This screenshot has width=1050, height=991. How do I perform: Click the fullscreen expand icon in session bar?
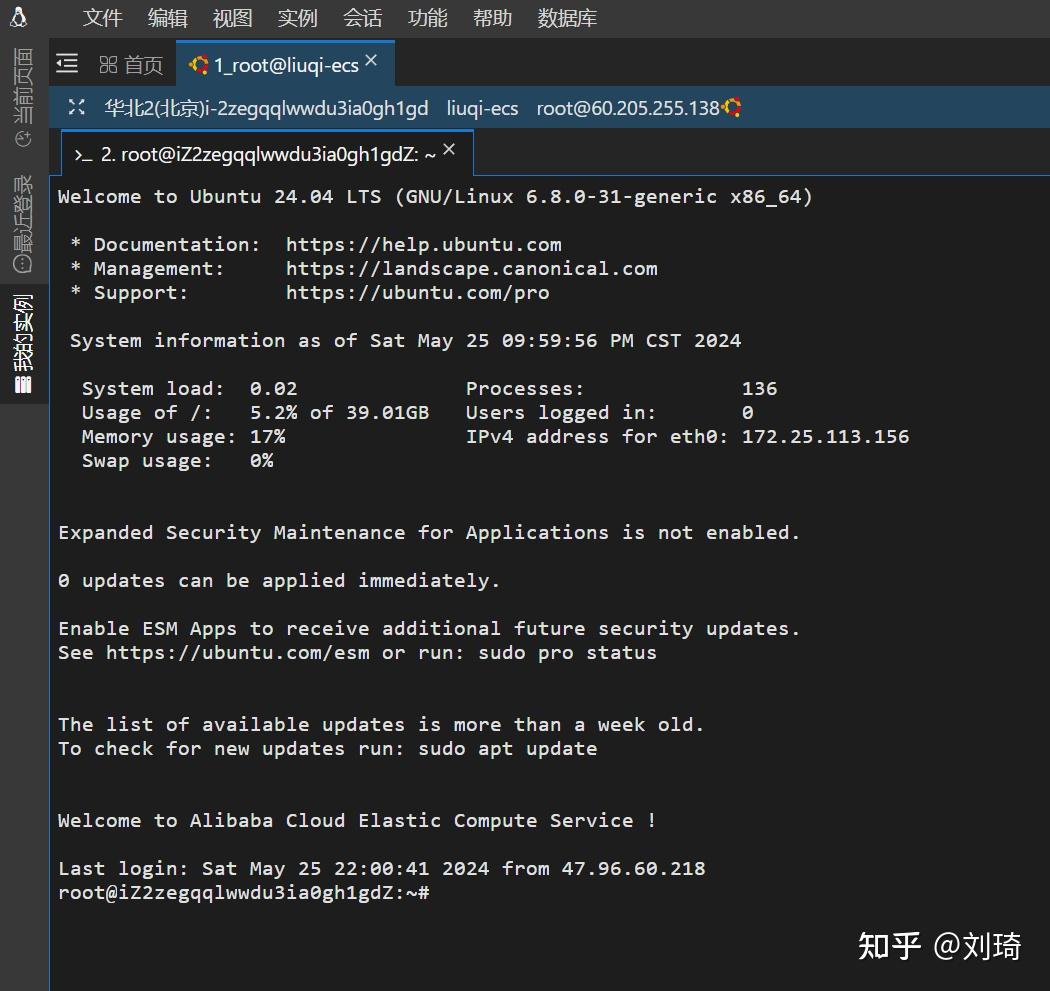click(76, 107)
